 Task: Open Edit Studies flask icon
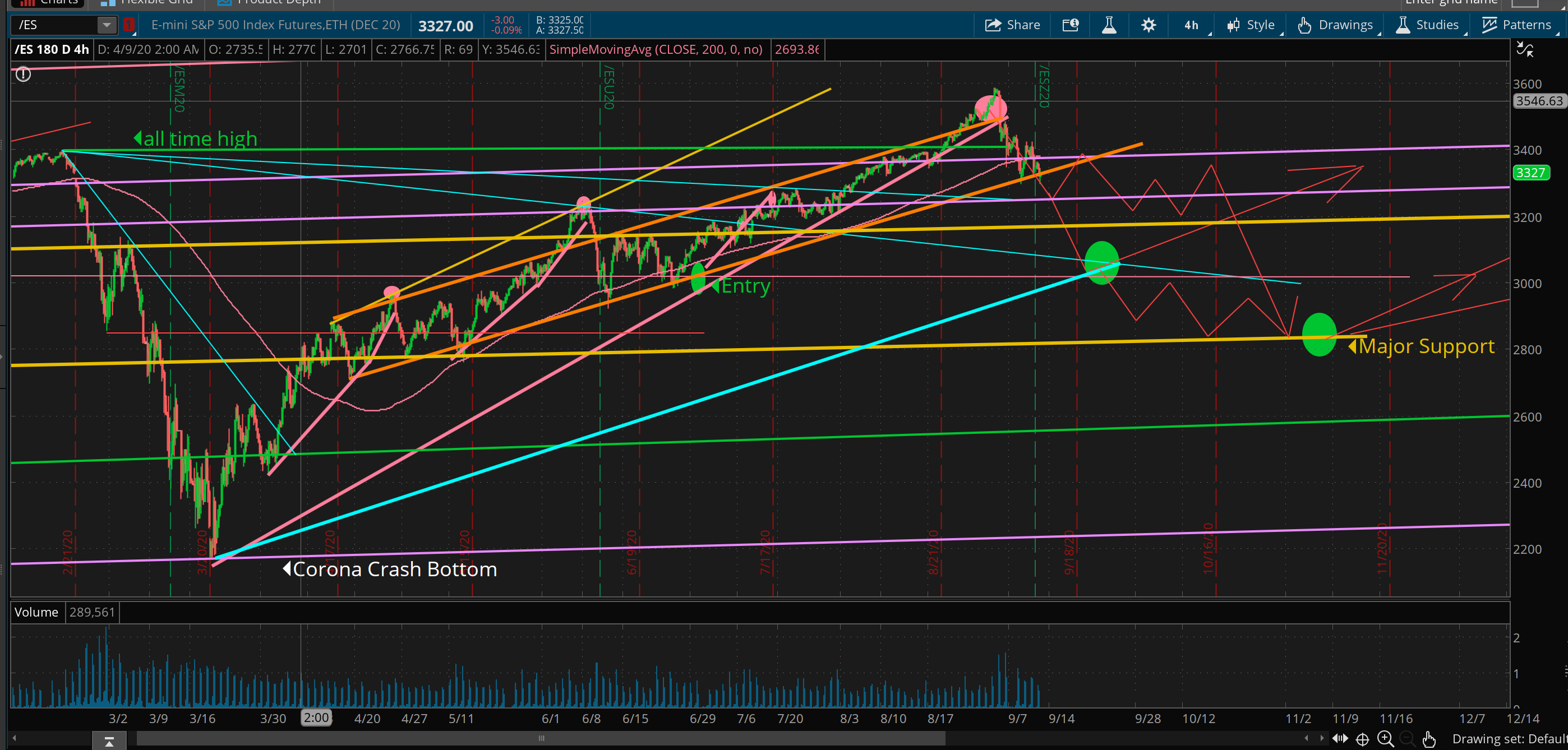point(1109,25)
